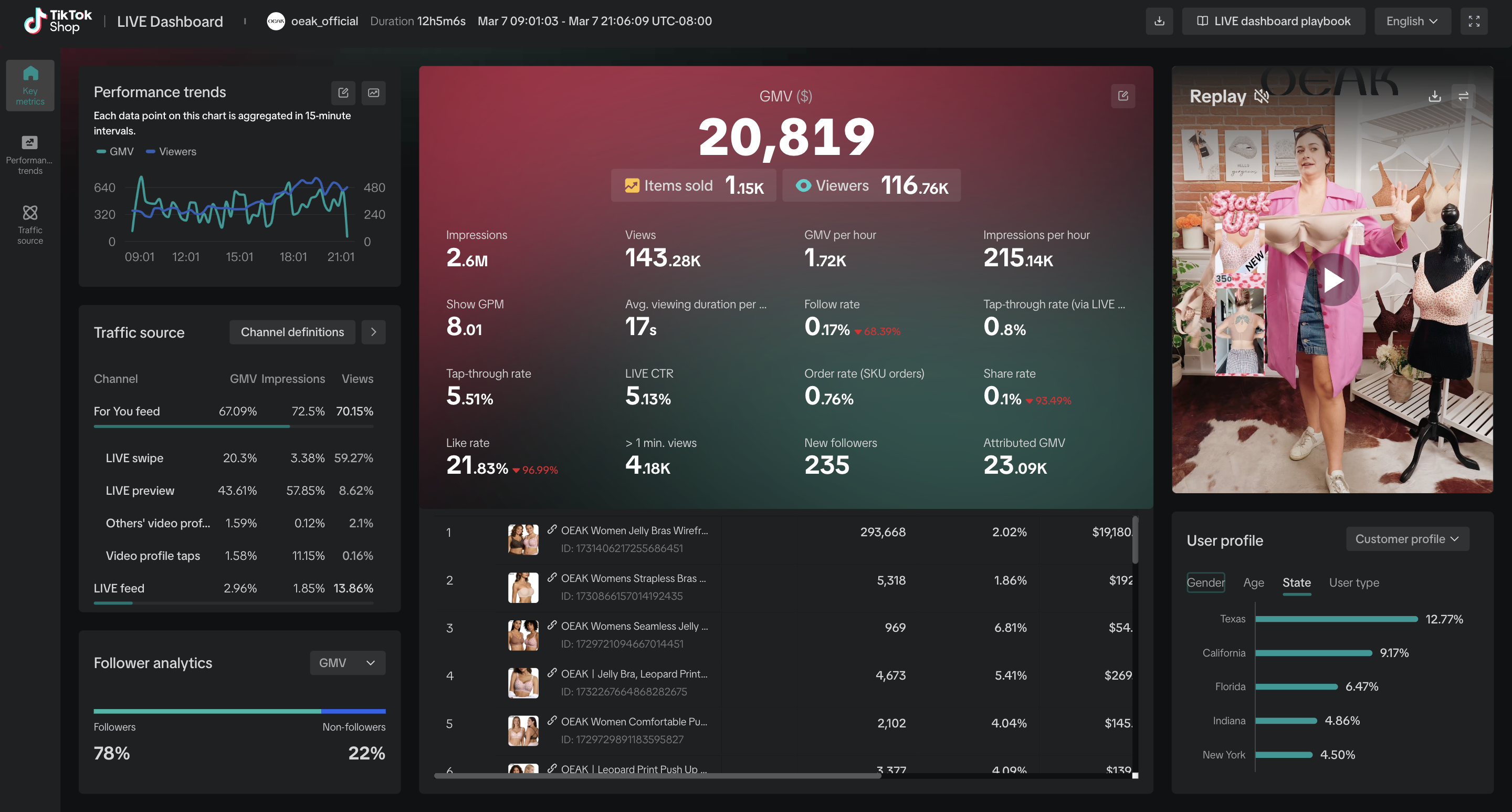The height and width of the screenshot is (812, 1512).
Task: Open the Follower analytics GMV dropdown
Action: [347, 663]
